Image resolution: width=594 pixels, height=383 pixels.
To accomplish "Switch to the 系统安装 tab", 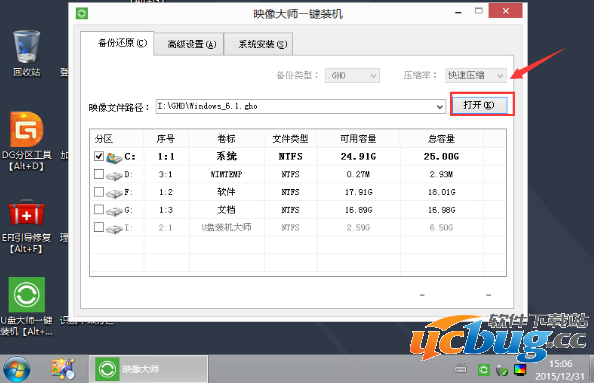I will click(x=258, y=44).
